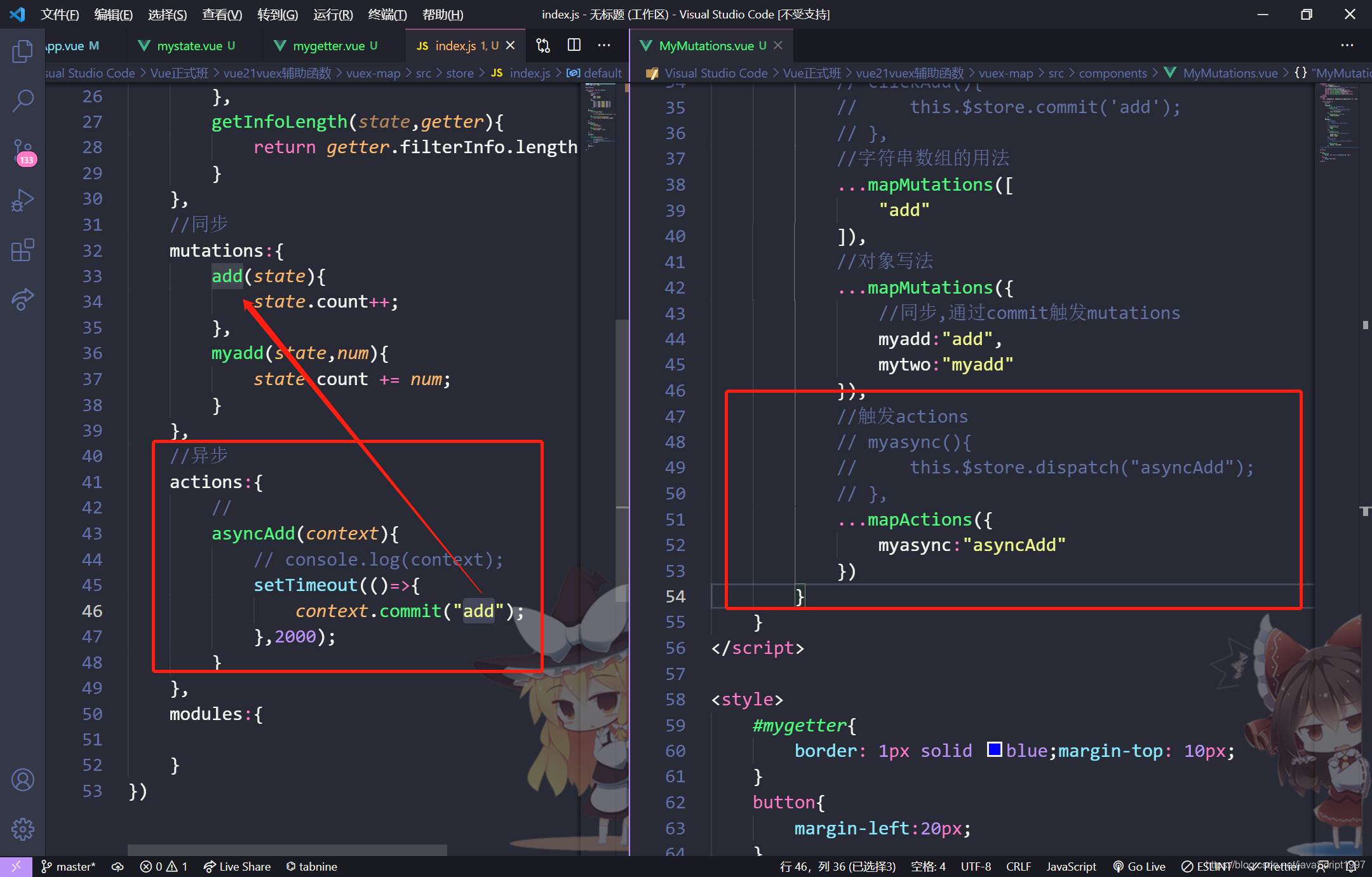Click the Split Editor Right icon
The width and height of the screenshot is (1372, 877).
point(574,45)
